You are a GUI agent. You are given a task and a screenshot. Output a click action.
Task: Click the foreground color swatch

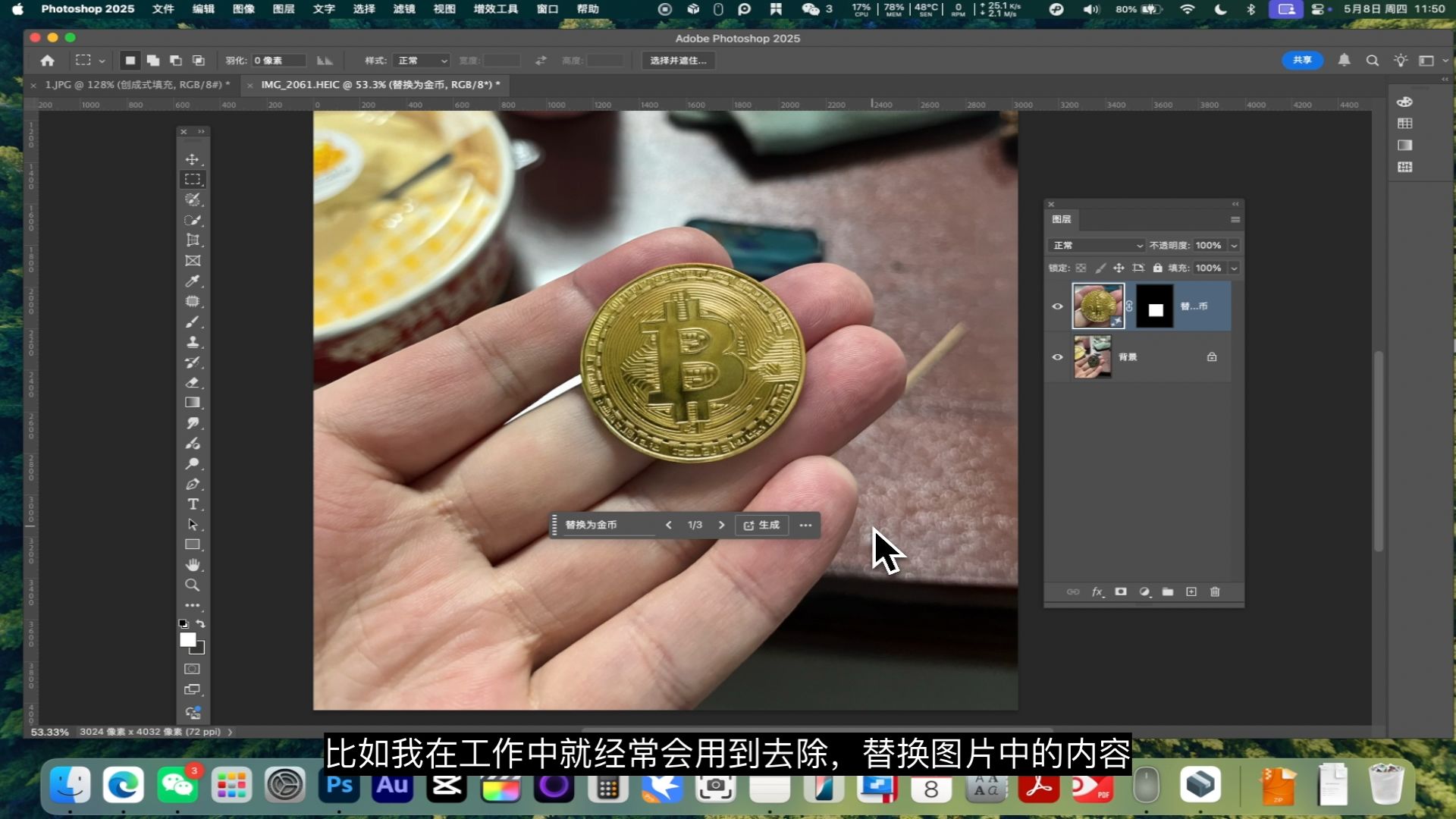coord(187,640)
